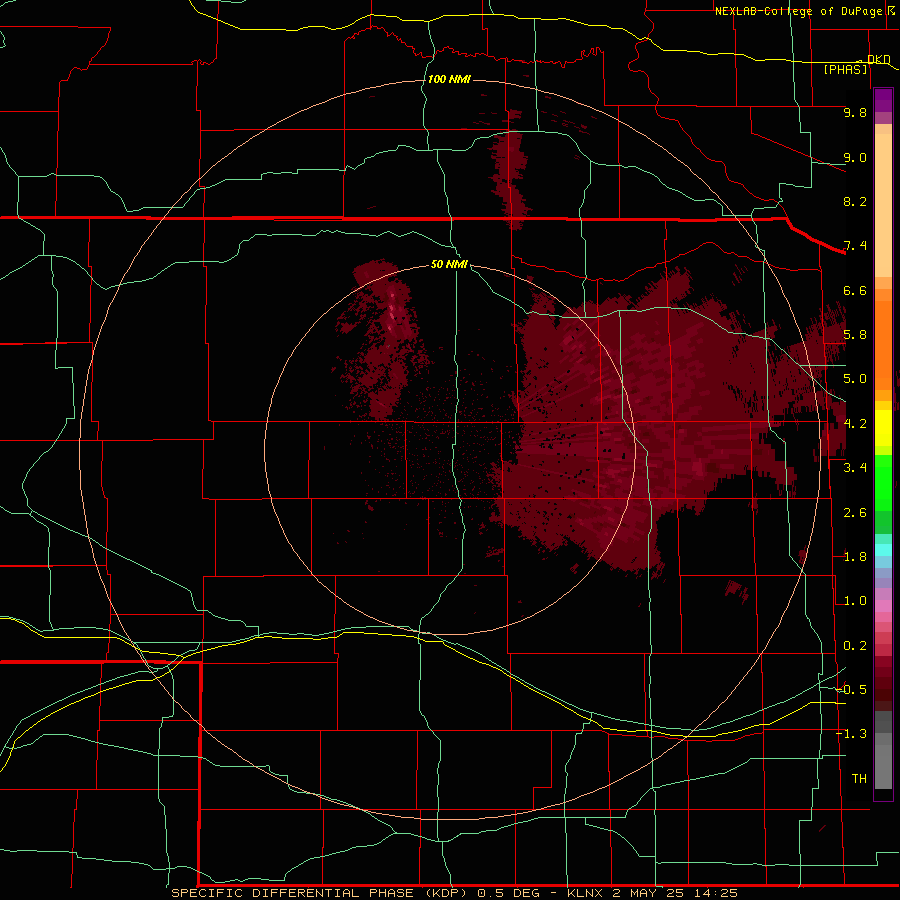Click the NEXLAB-College of DuPage credit text
The height and width of the screenshot is (900, 900).
coord(798,11)
